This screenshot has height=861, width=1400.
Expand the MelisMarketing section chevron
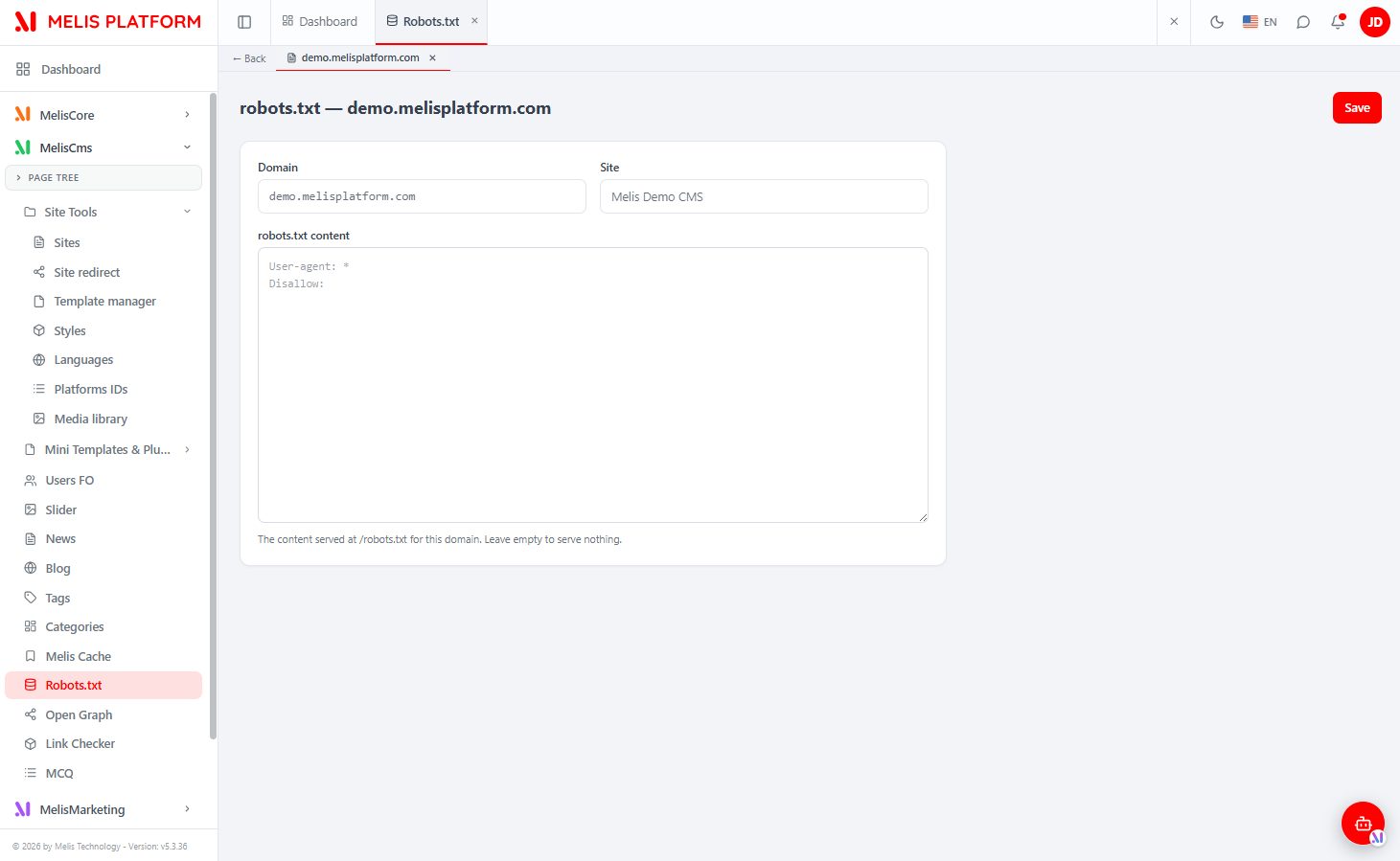187,809
